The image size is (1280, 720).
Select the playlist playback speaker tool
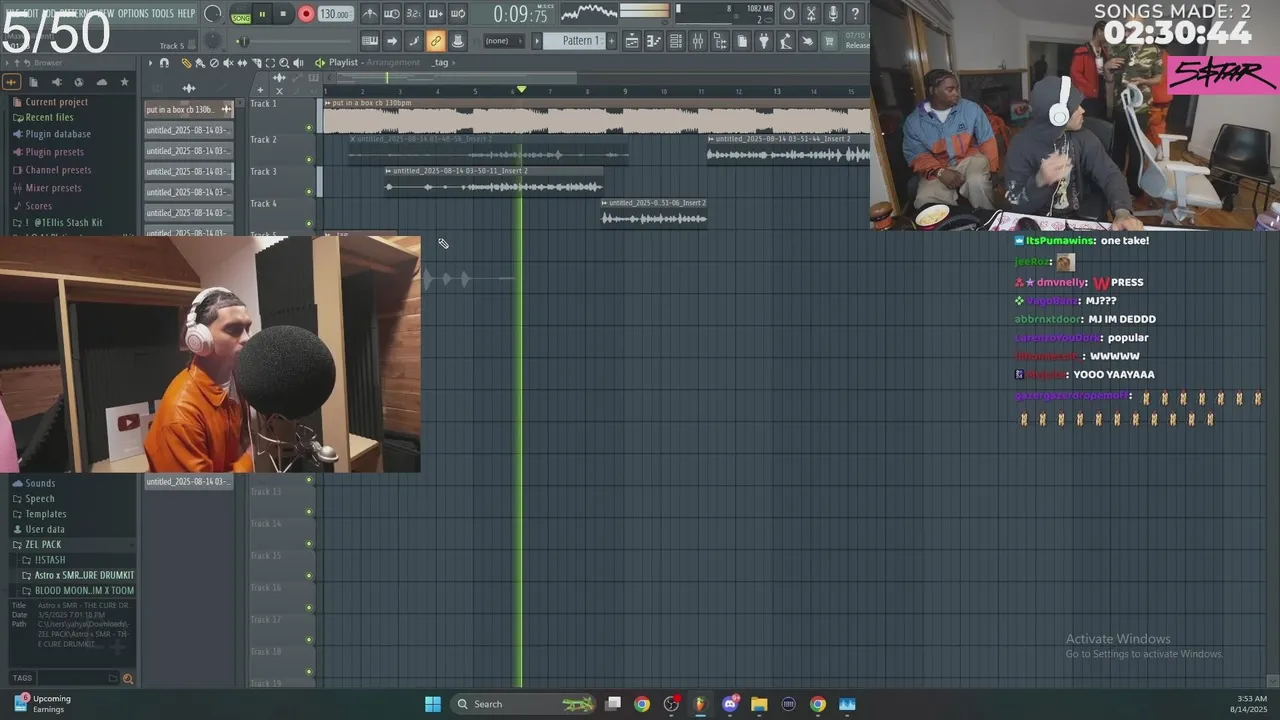pos(298,63)
